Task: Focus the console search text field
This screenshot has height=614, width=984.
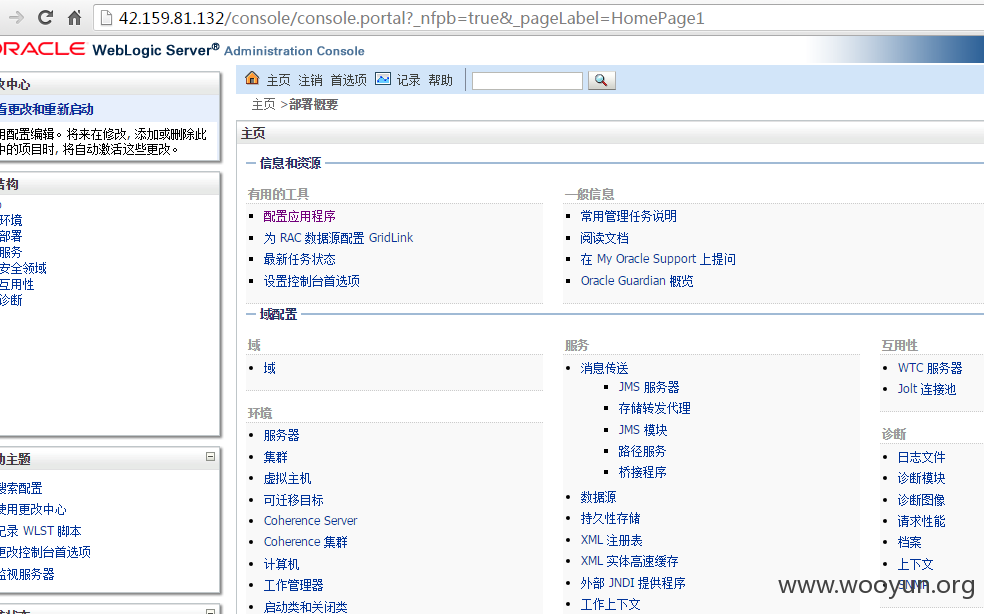Action: click(527, 81)
